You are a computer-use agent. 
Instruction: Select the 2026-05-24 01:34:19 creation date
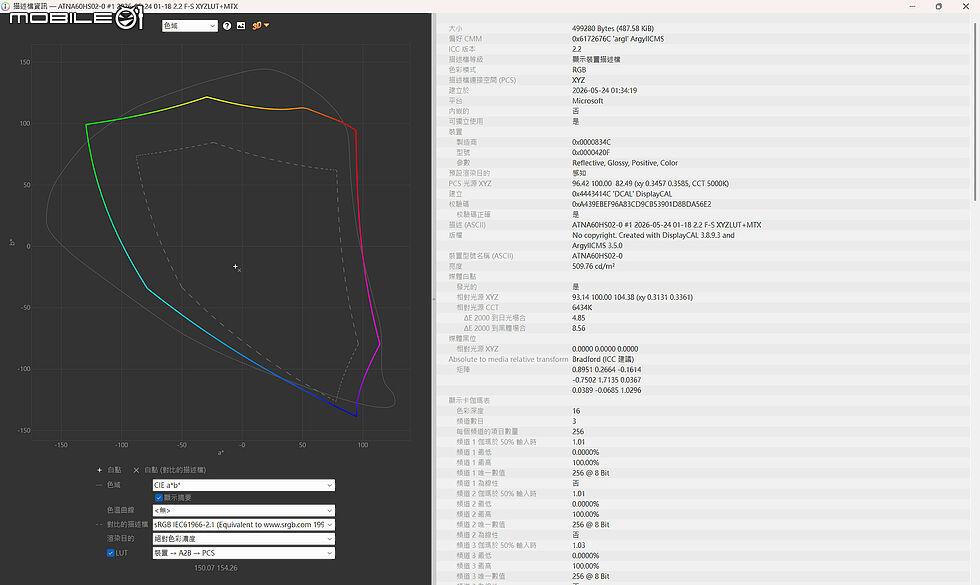604,91
